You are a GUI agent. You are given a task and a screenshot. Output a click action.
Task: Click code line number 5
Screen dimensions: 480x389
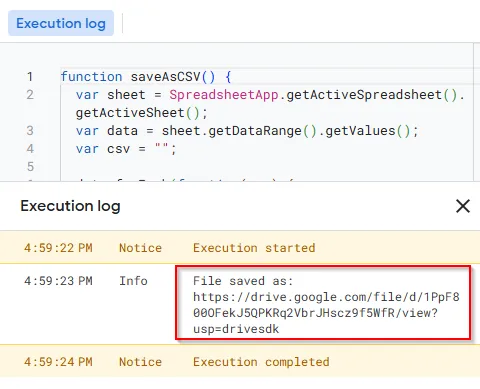click(x=30, y=167)
